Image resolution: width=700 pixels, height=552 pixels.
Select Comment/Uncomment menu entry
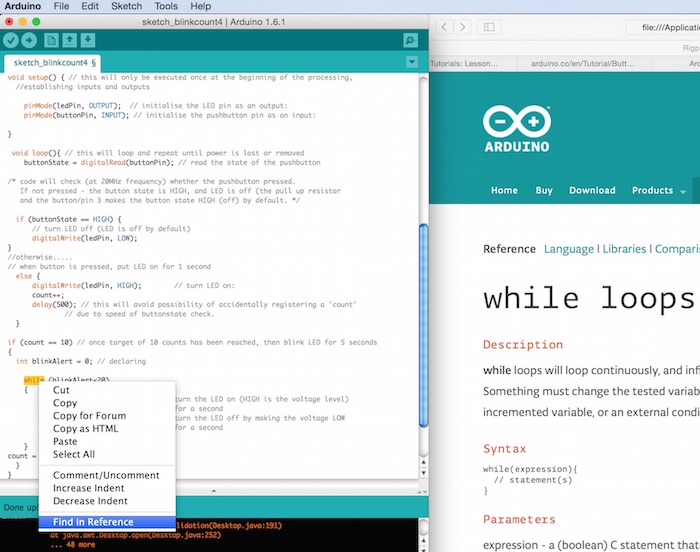coord(107,475)
